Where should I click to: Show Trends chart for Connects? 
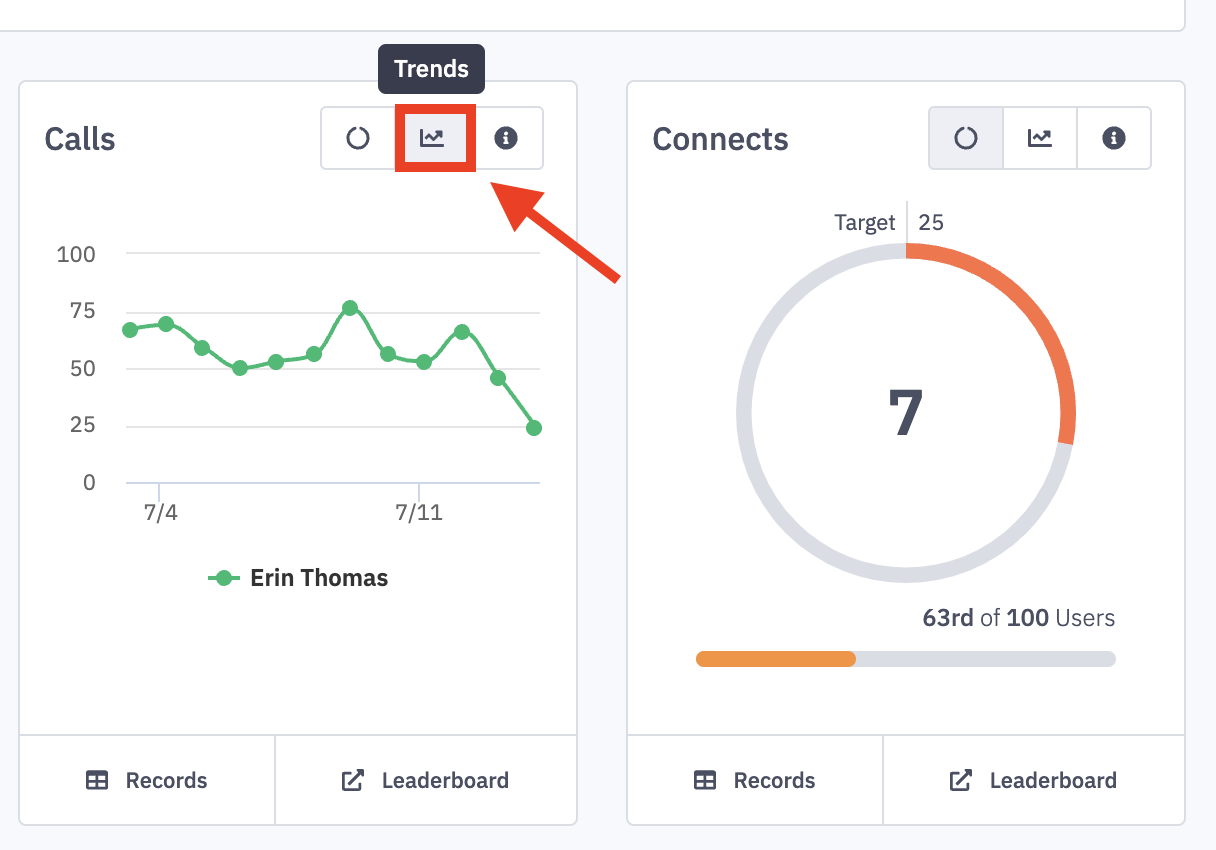[x=1040, y=138]
